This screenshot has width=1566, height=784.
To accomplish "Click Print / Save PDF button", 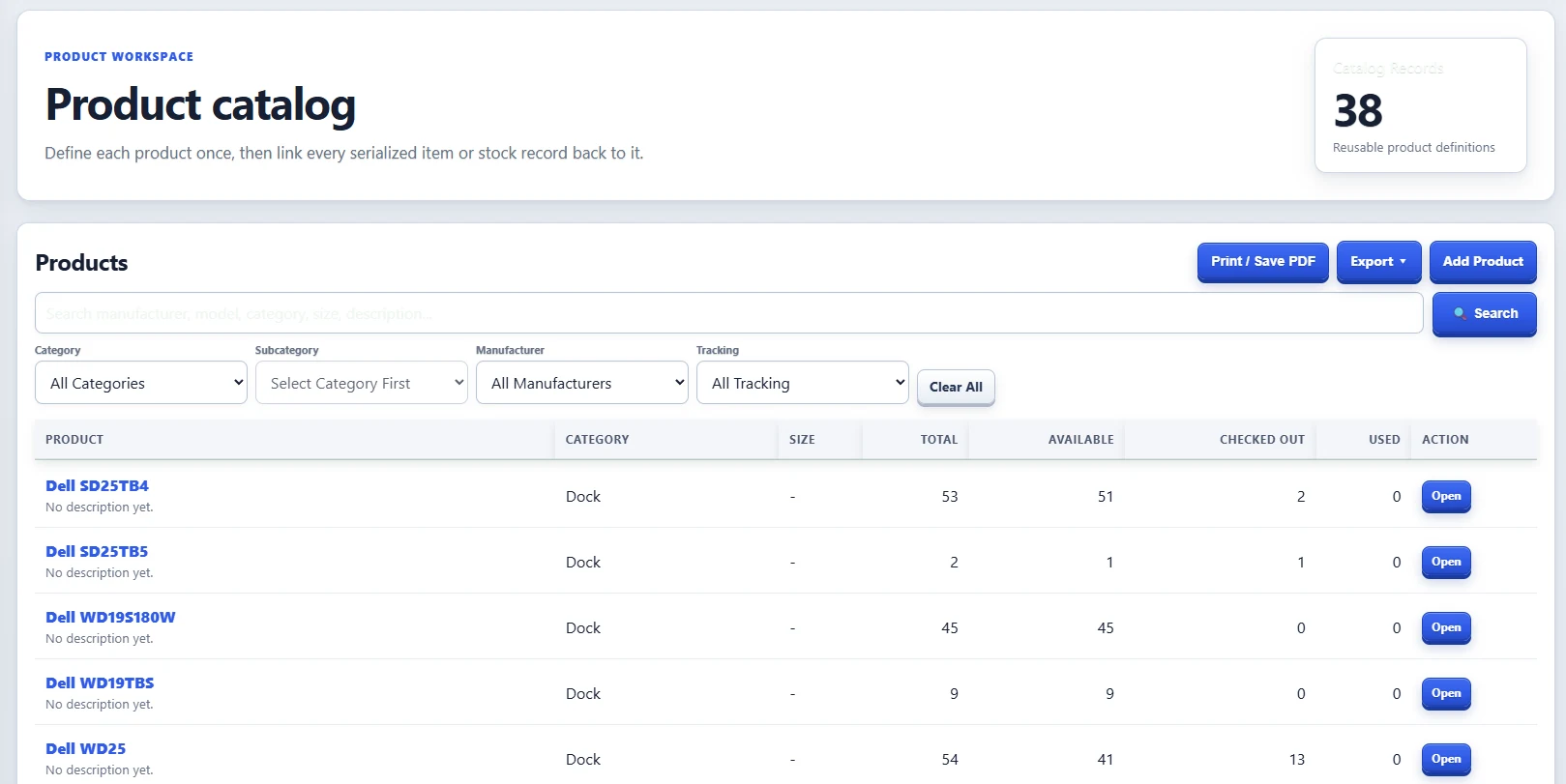I will (x=1263, y=261).
